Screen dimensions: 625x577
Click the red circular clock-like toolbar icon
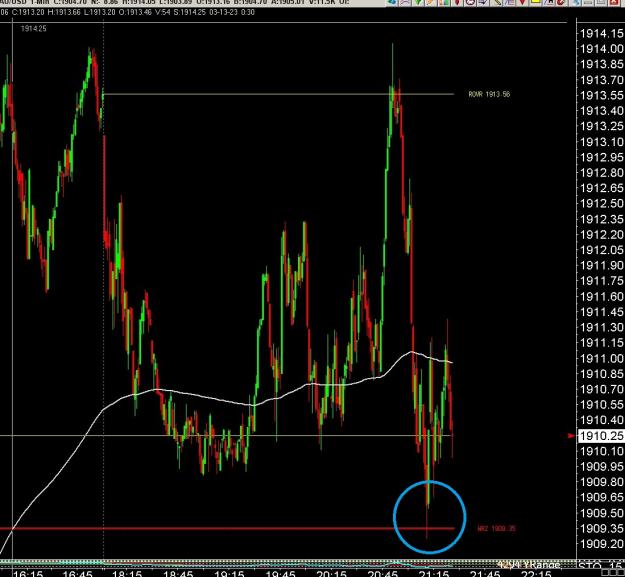pyautogui.click(x=471, y=2)
